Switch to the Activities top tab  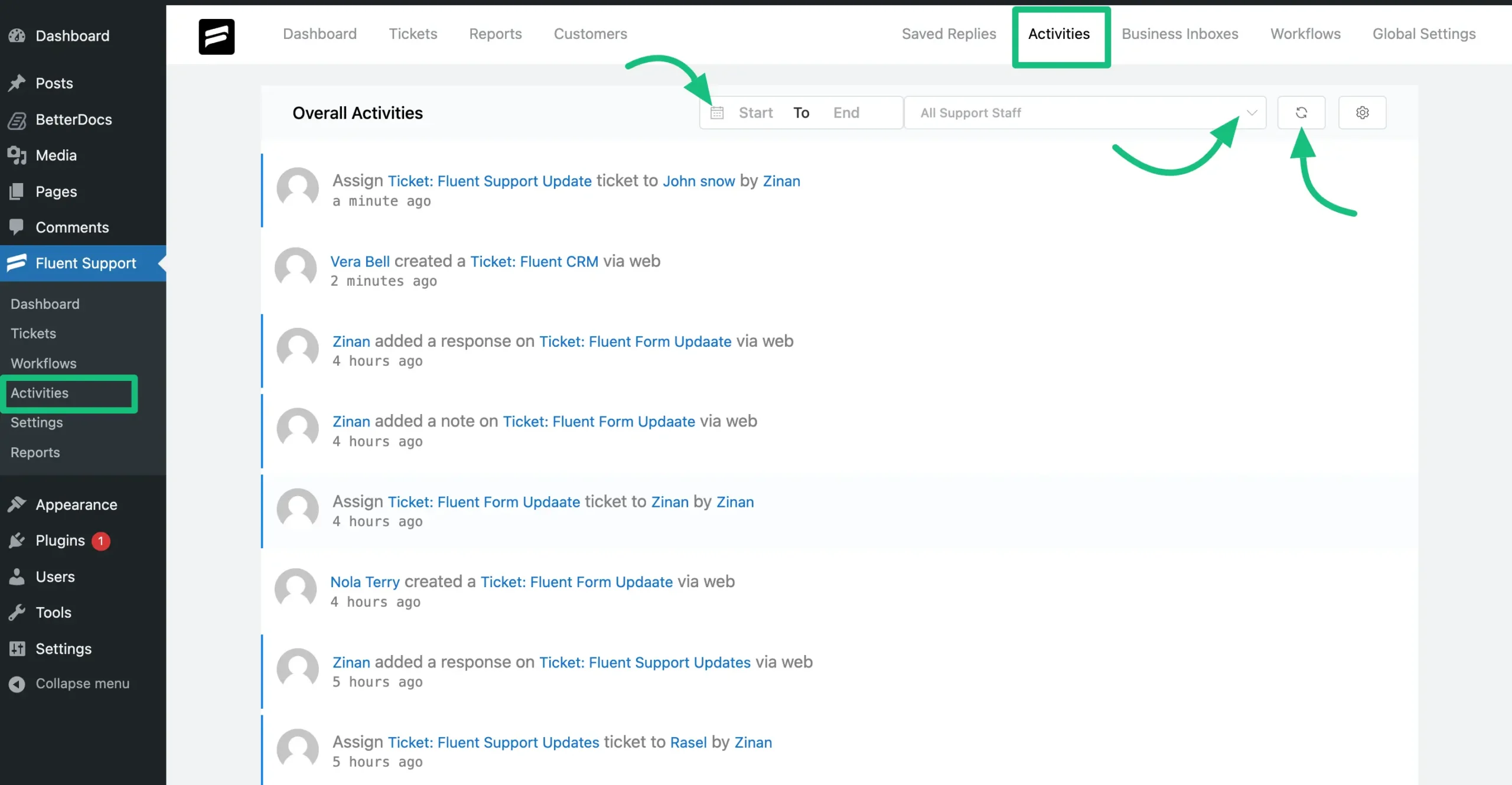coord(1058,34)
